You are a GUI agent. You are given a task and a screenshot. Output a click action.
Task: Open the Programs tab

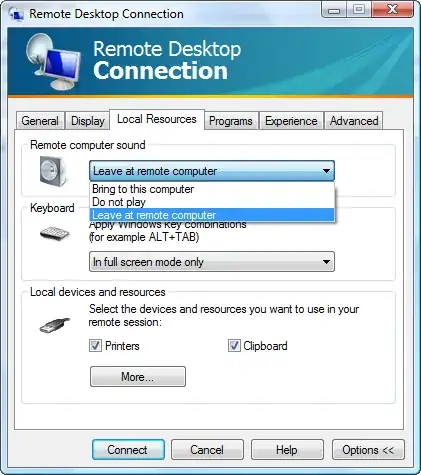coord(231,121)
